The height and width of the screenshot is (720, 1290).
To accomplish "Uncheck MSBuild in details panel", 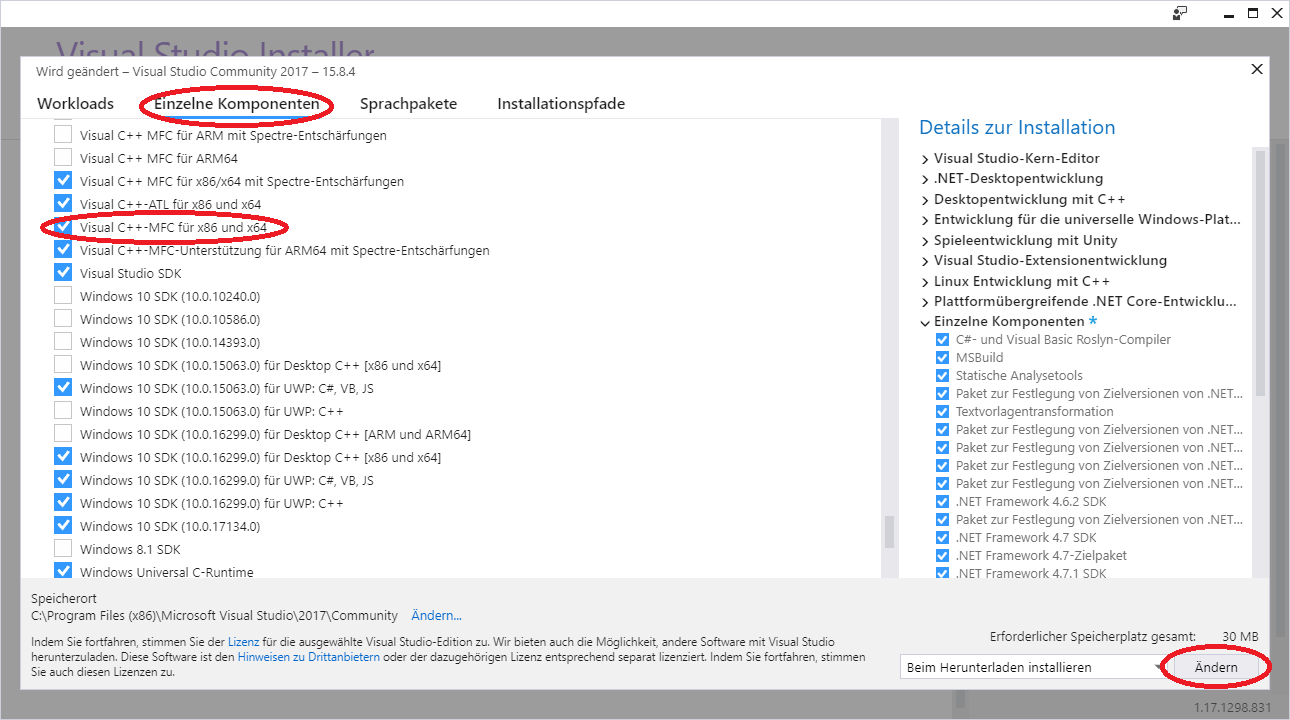I will [x=942, y=358].
